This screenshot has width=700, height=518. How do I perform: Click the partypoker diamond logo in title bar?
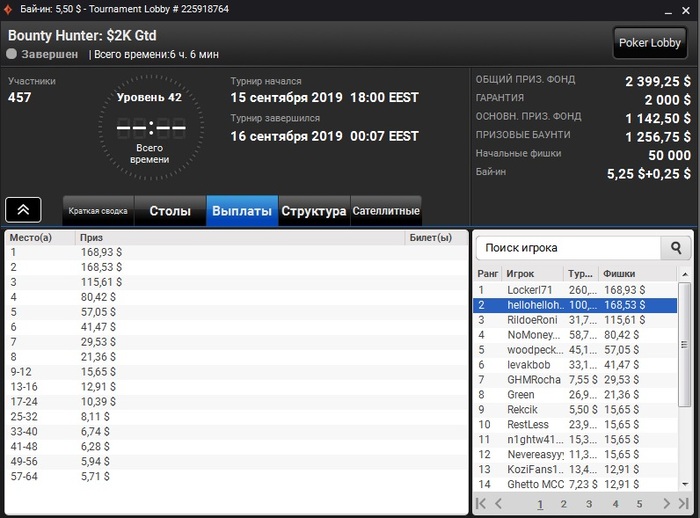point(8,9)
